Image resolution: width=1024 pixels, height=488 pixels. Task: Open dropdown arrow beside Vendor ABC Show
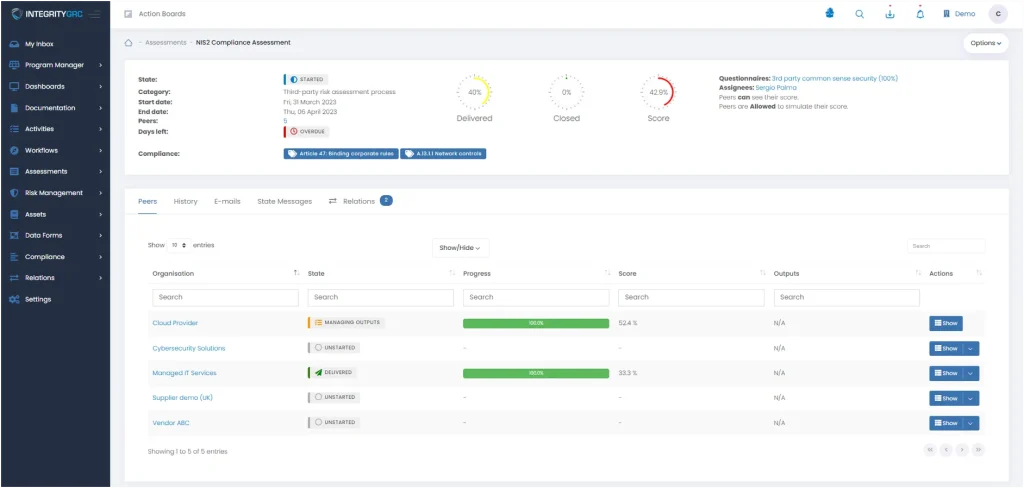pyautogui.click(x=972, y=423)
